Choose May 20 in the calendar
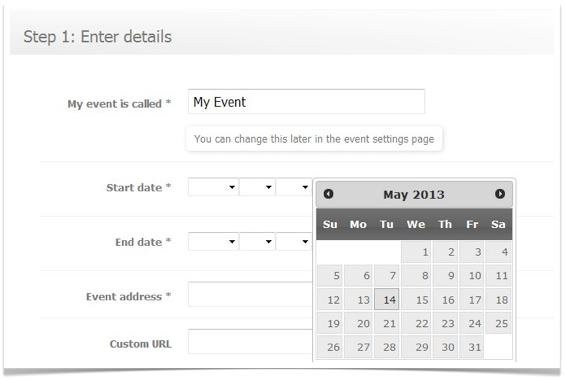The image size is (565, 381). [358, 323]
